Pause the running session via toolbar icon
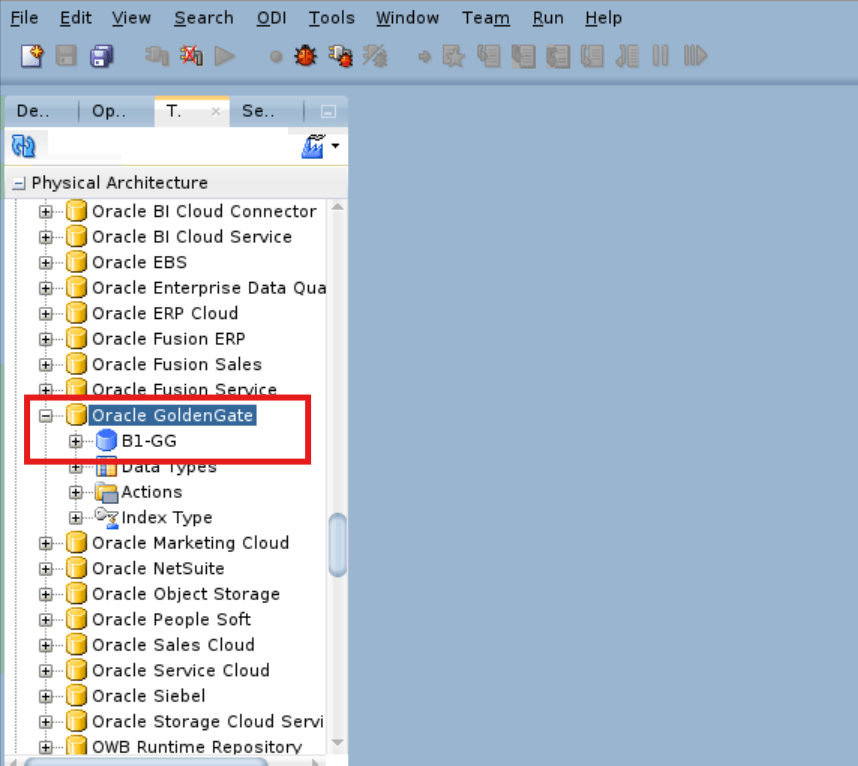 (661, 56)
